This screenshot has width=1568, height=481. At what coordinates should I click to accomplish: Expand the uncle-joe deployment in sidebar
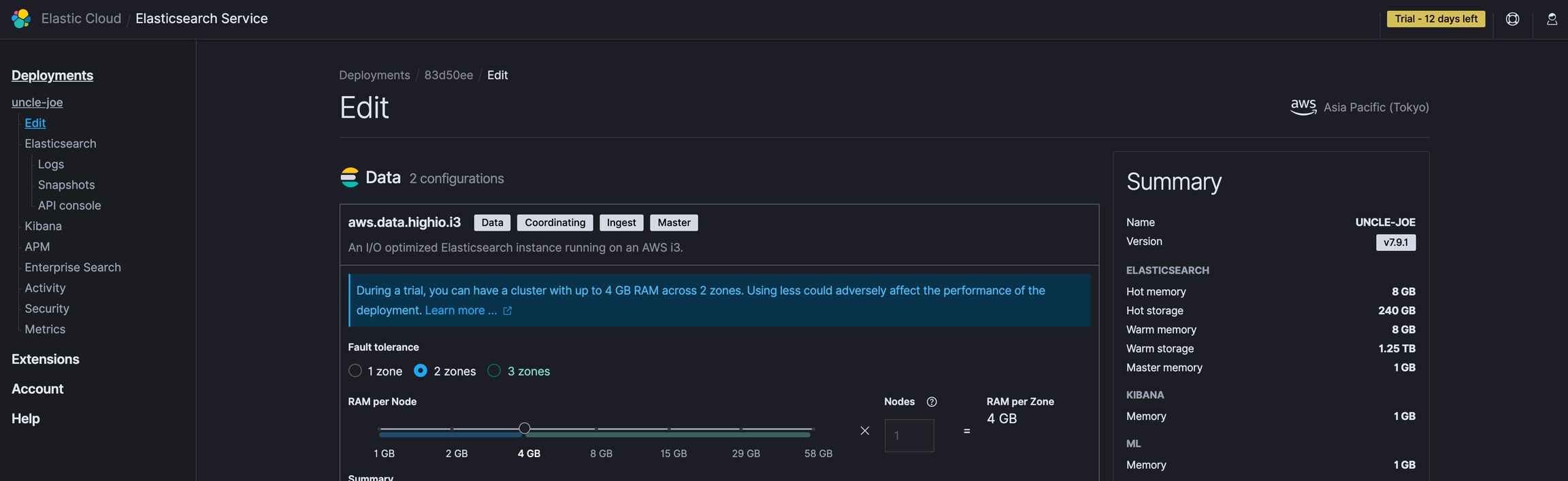(x=37, y=103)
